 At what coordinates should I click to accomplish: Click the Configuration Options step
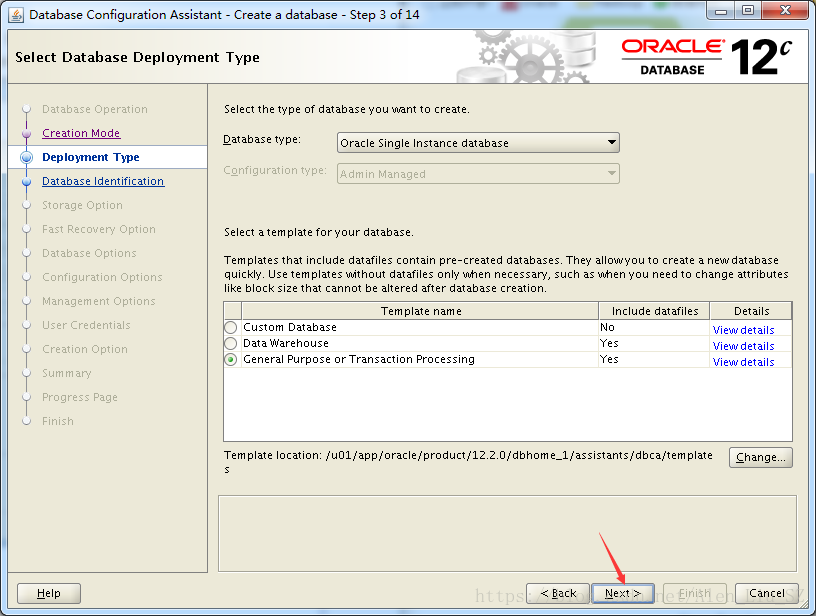pyautogui.click(x=102, y=277)
